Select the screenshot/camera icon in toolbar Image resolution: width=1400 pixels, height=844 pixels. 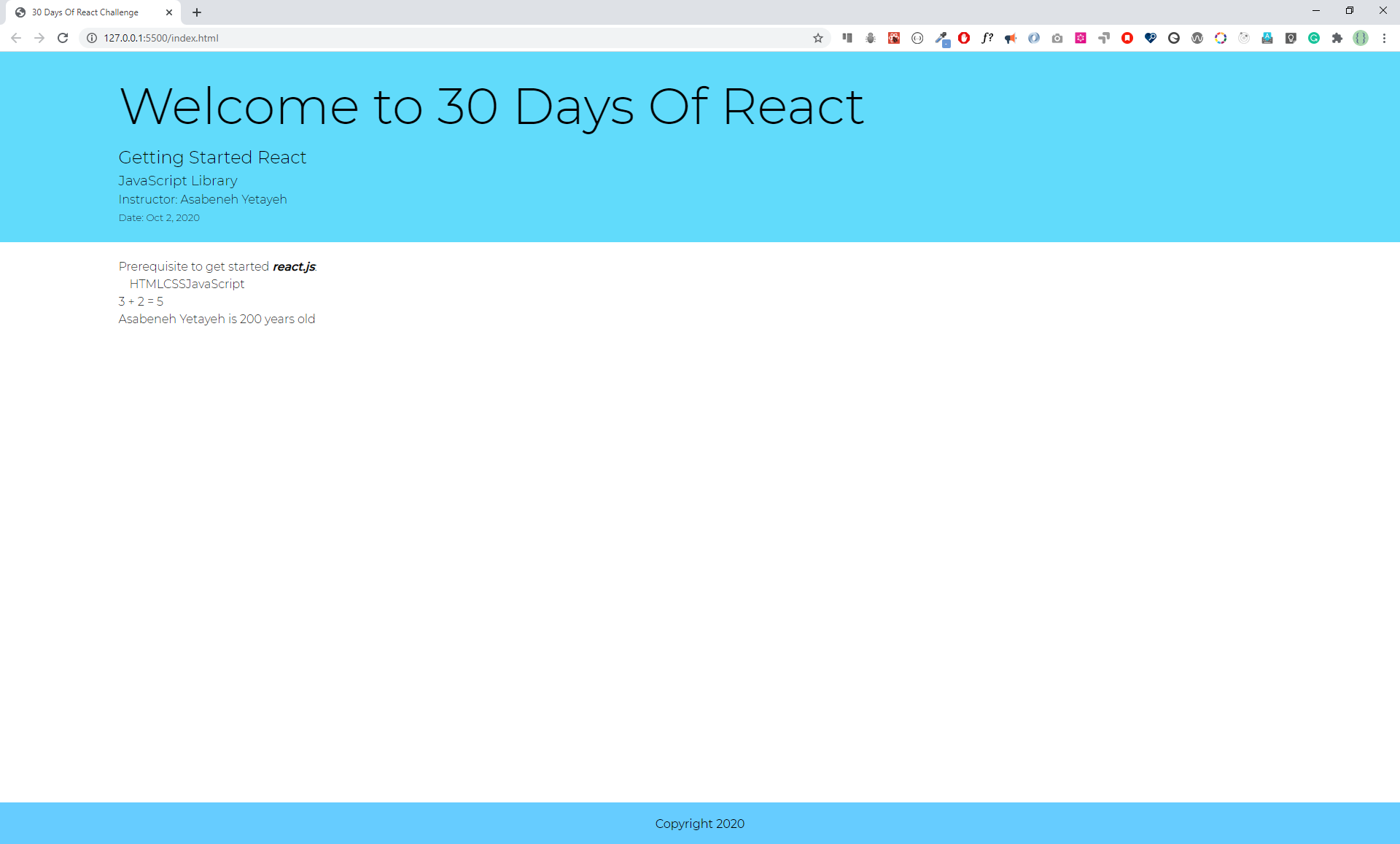click(x=1057, y=38)
